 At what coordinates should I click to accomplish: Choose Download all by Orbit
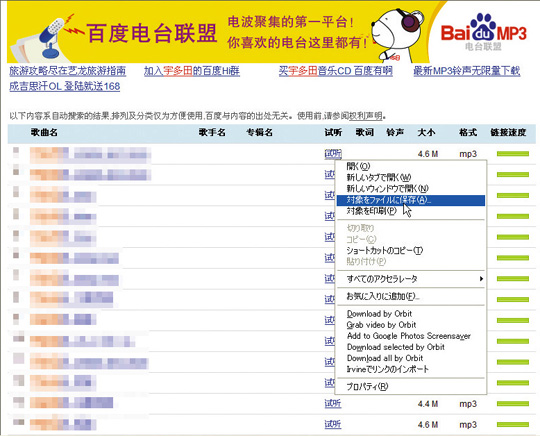coord(385,358)
